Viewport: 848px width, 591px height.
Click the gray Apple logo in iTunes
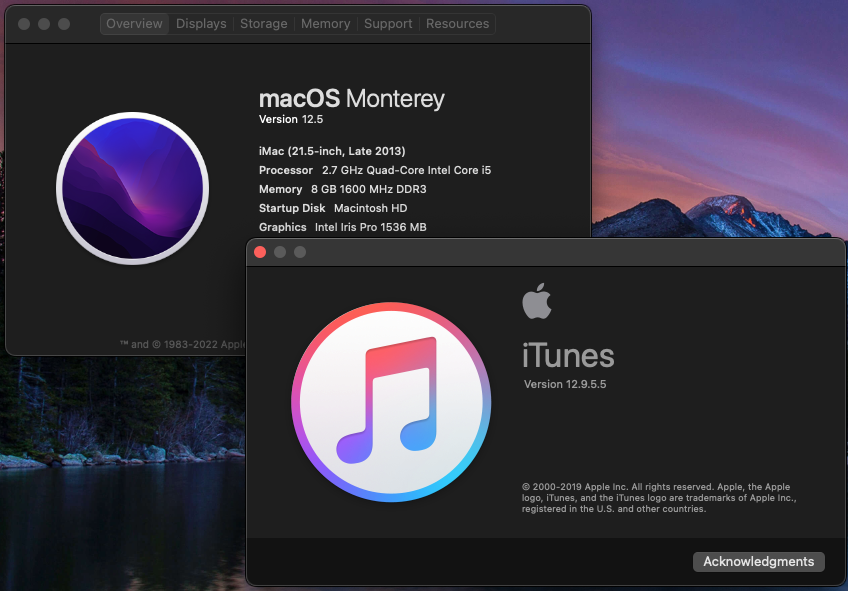tap(537, 301)
